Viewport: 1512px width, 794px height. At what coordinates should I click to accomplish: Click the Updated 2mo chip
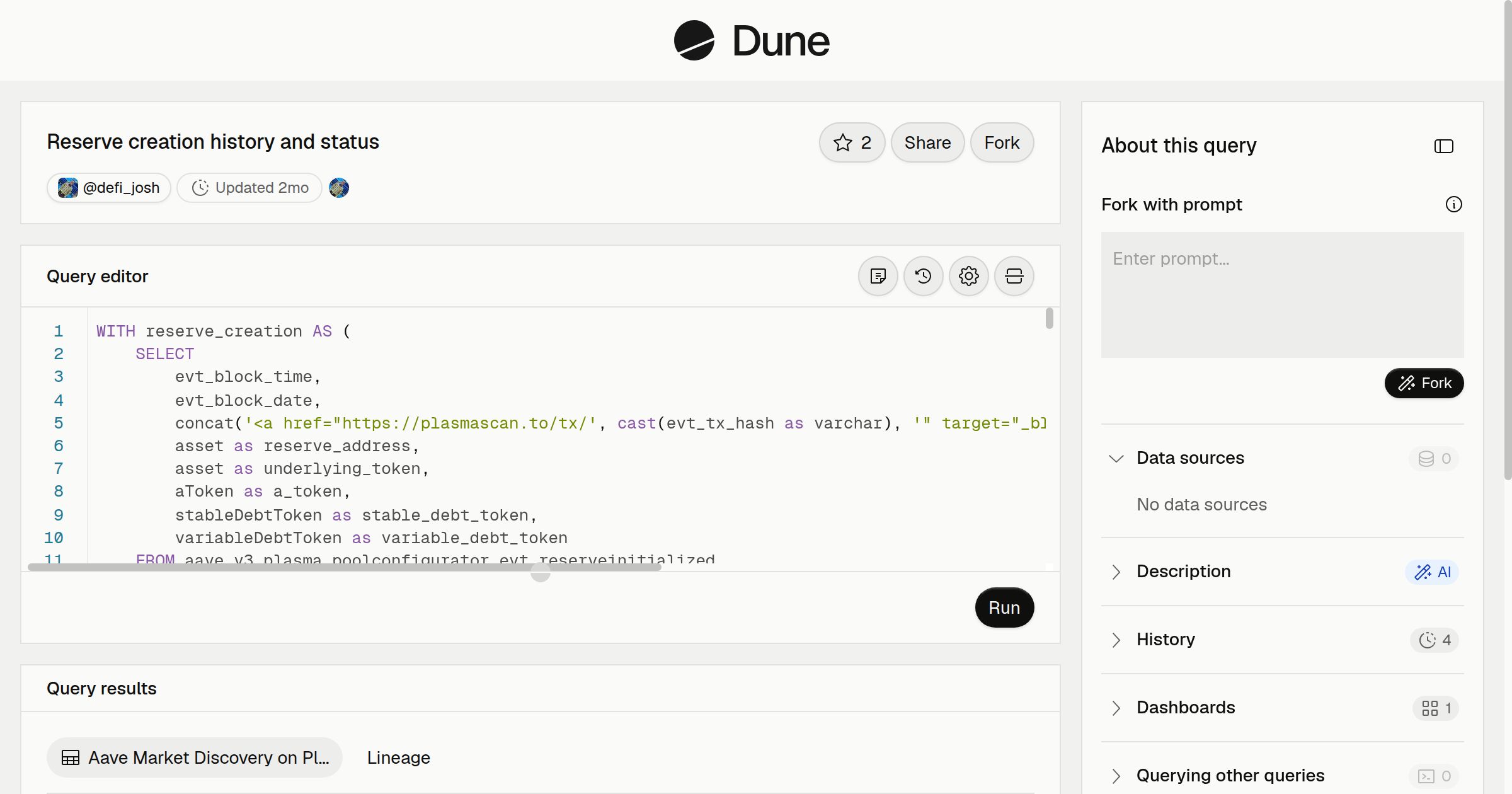pos(249,188)
